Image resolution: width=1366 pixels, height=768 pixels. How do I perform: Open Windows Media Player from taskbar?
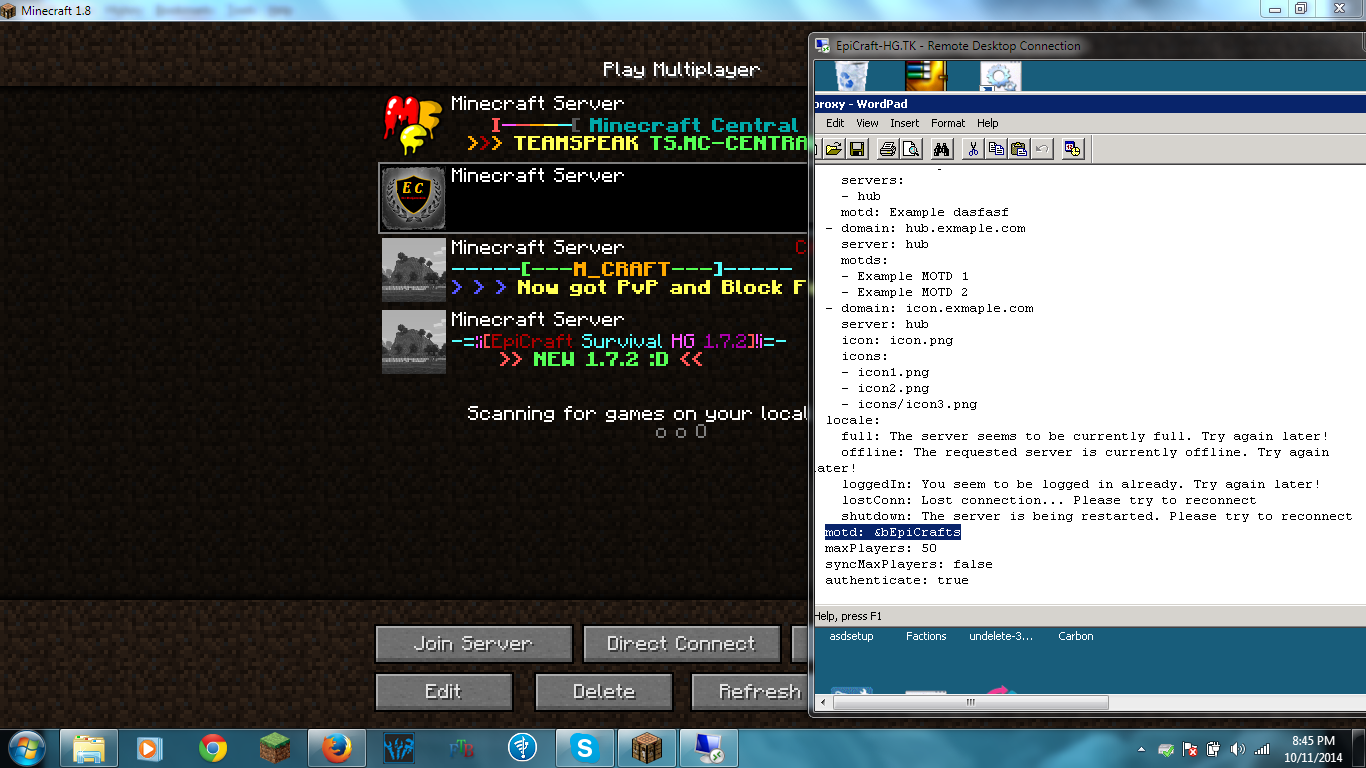[x=149, y=748]
